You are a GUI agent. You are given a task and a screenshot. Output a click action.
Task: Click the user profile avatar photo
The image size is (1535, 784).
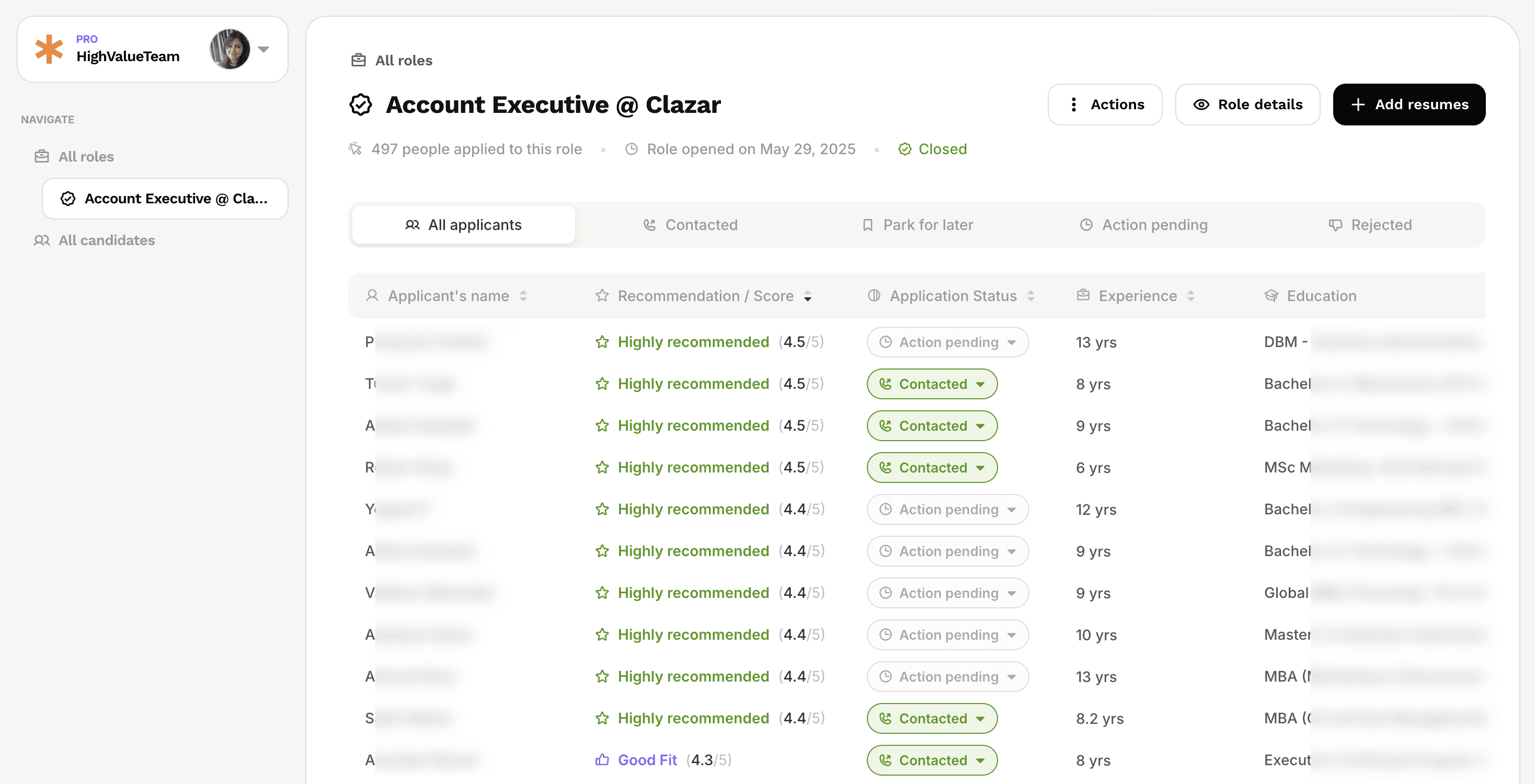tap(230, 49)
